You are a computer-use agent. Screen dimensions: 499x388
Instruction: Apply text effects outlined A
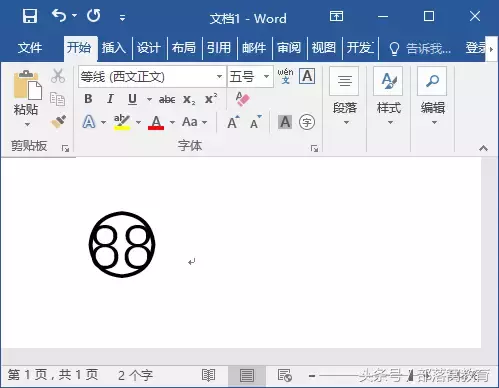click(89, 122)
